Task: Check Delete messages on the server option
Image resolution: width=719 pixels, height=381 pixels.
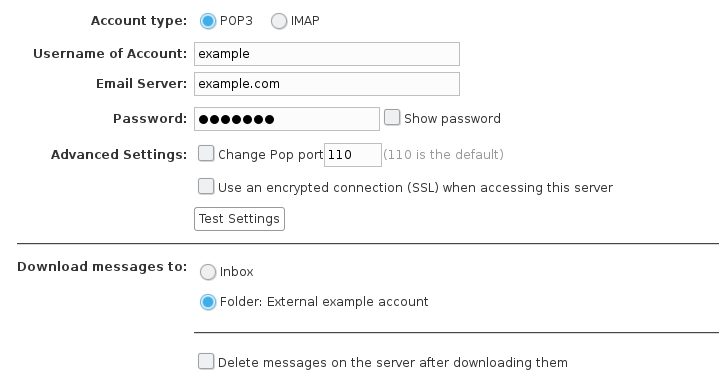Action: tap(206, 361)
